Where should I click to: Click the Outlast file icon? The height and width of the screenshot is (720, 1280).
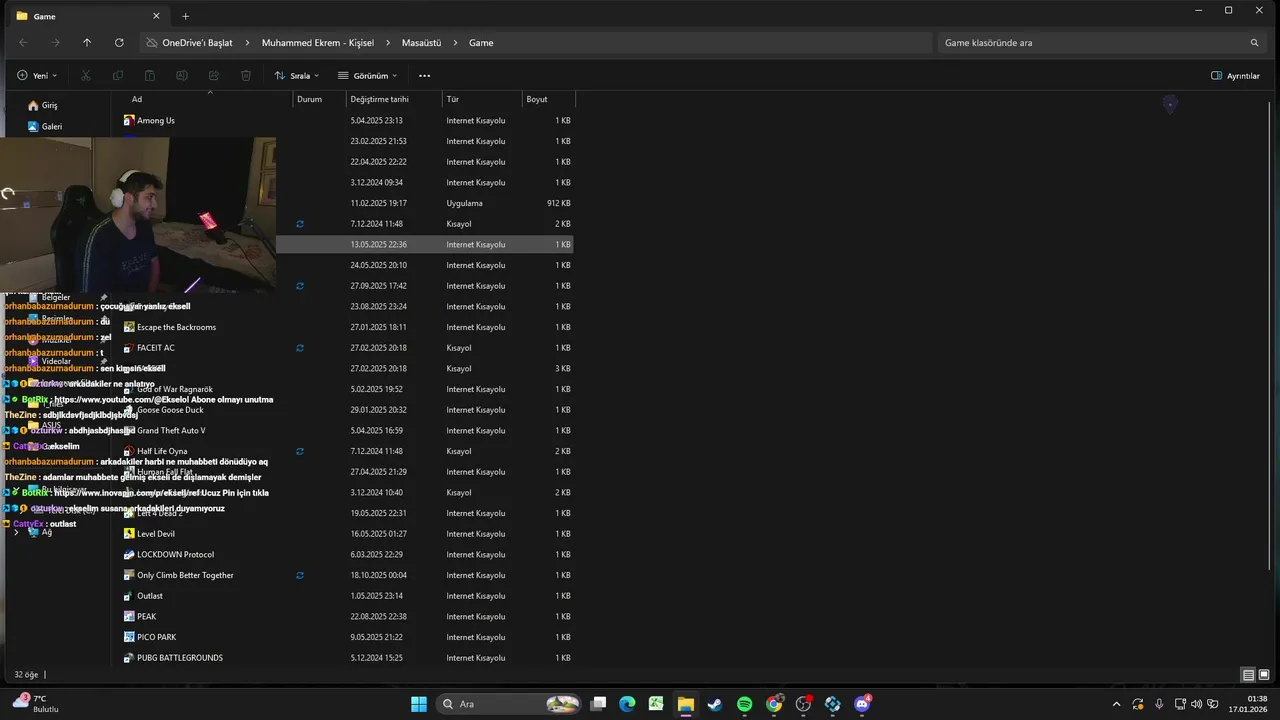(129, 596)
